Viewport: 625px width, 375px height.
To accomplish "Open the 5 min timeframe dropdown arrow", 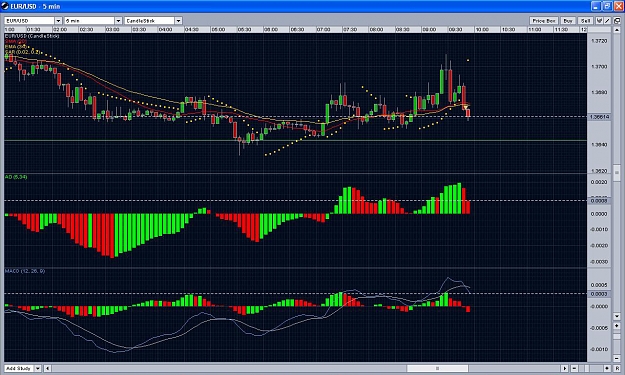I will 118,21.
